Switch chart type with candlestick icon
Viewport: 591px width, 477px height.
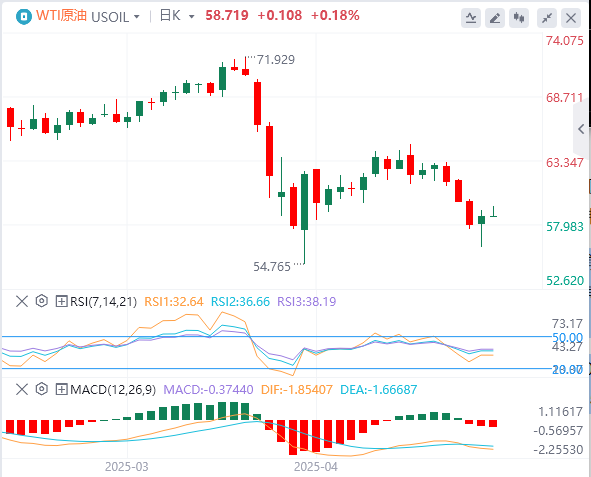tap(519, 18)
